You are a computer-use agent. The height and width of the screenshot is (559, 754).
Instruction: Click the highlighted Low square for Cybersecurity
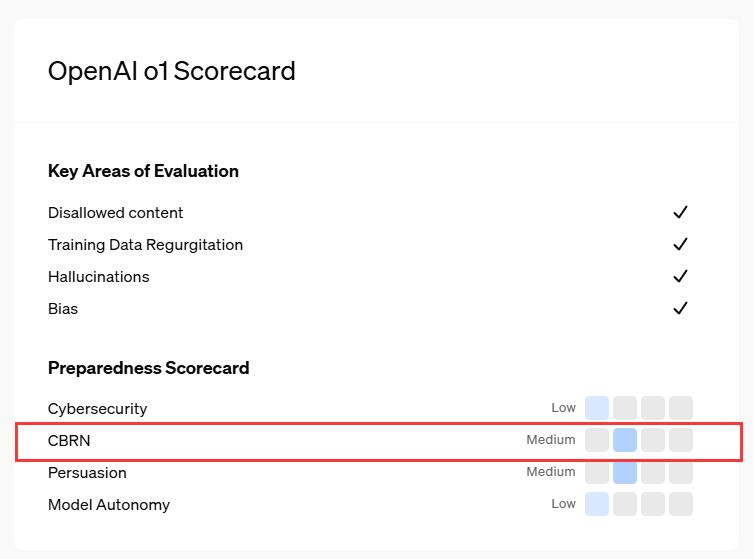tap(597, 408)
